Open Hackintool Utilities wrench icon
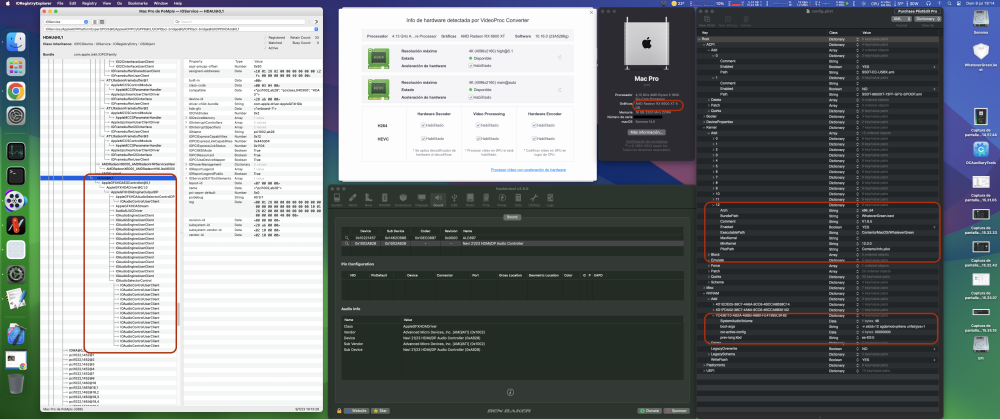The height and width of the screenshot is (419, 1000). tap(534, 198)
